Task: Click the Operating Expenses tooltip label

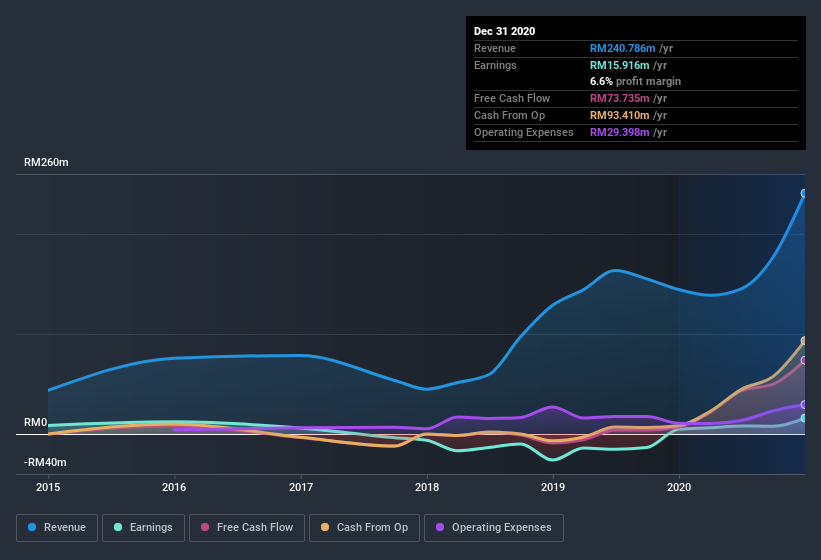Action: pos(524,132)
